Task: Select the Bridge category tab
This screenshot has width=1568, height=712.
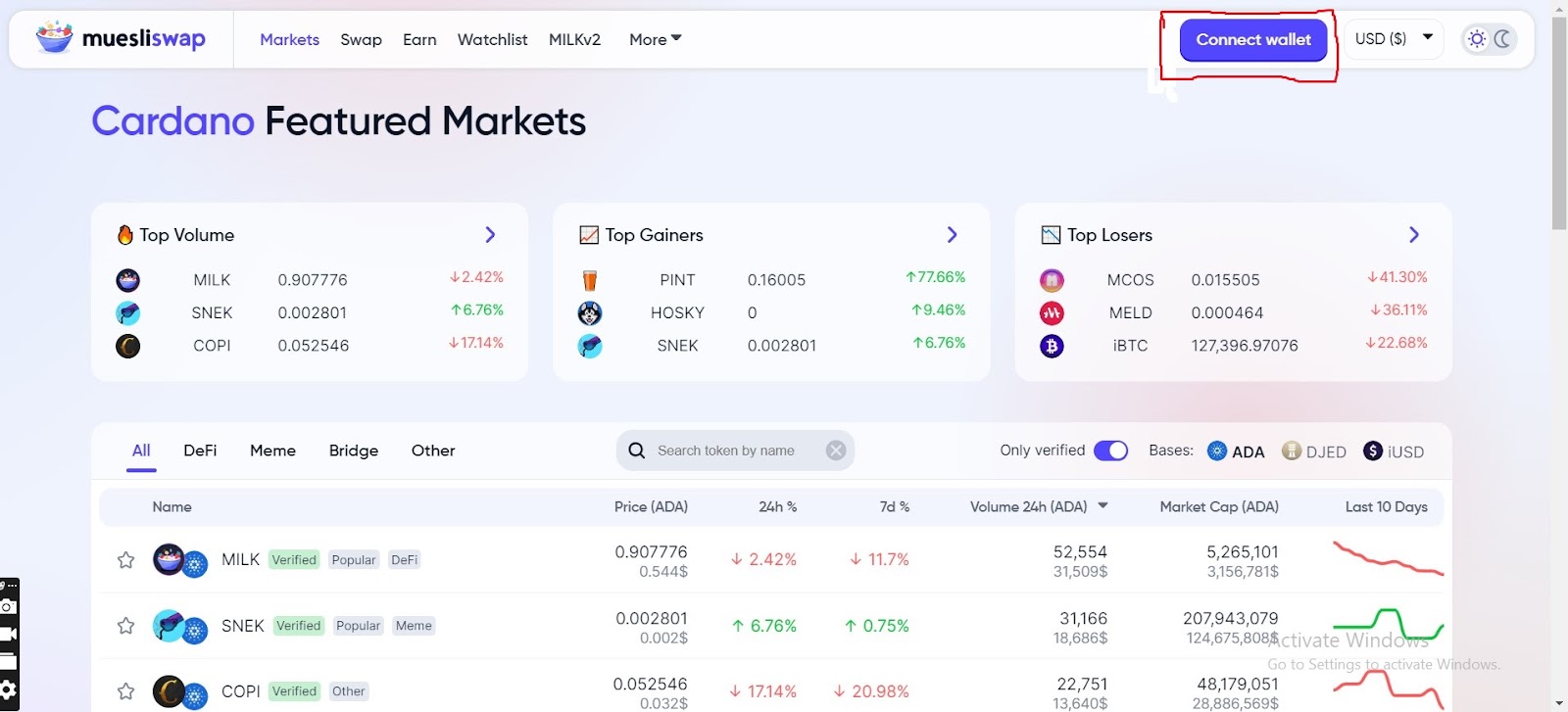Action: [x=354, y=451]
